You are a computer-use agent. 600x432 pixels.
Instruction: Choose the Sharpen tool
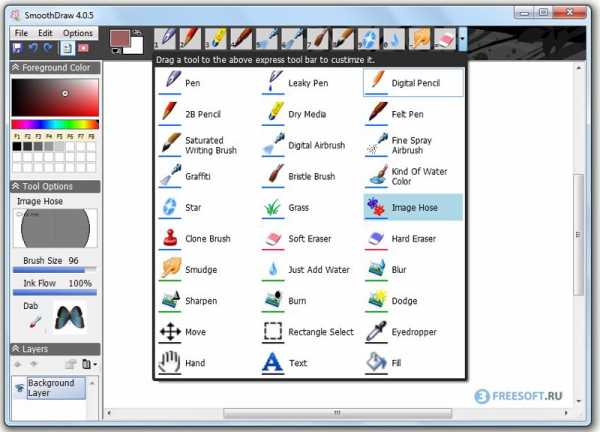pos(207,300)
